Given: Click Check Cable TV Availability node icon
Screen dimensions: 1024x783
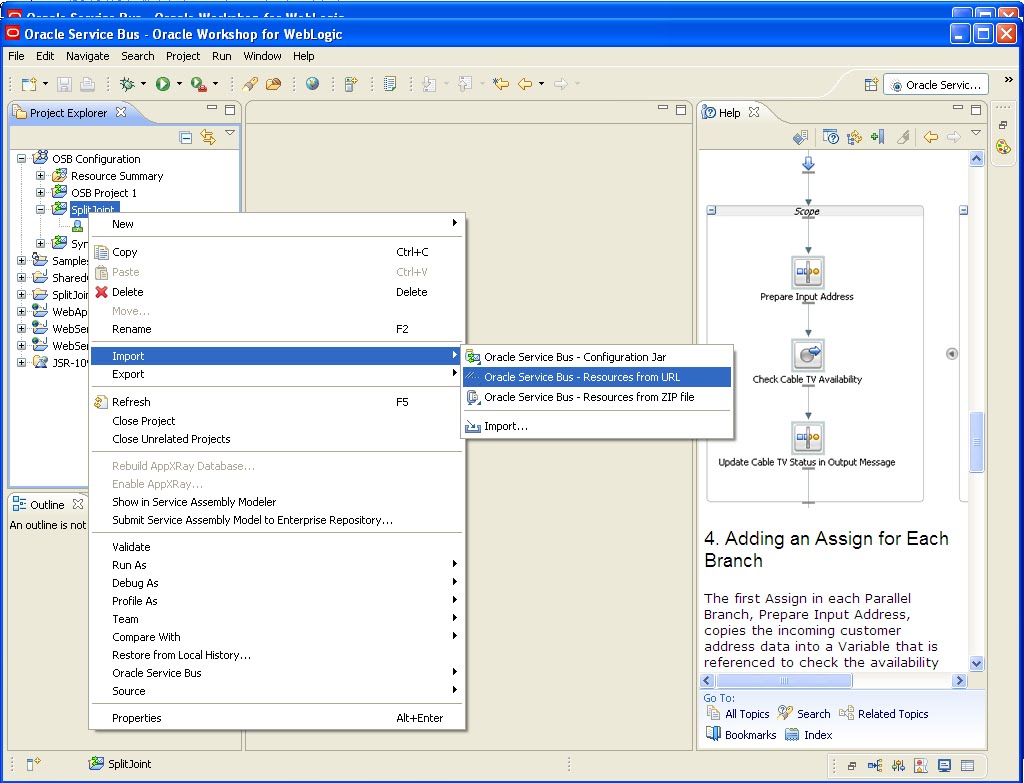Looking at the screenshot, I should [x=808, y=355].
